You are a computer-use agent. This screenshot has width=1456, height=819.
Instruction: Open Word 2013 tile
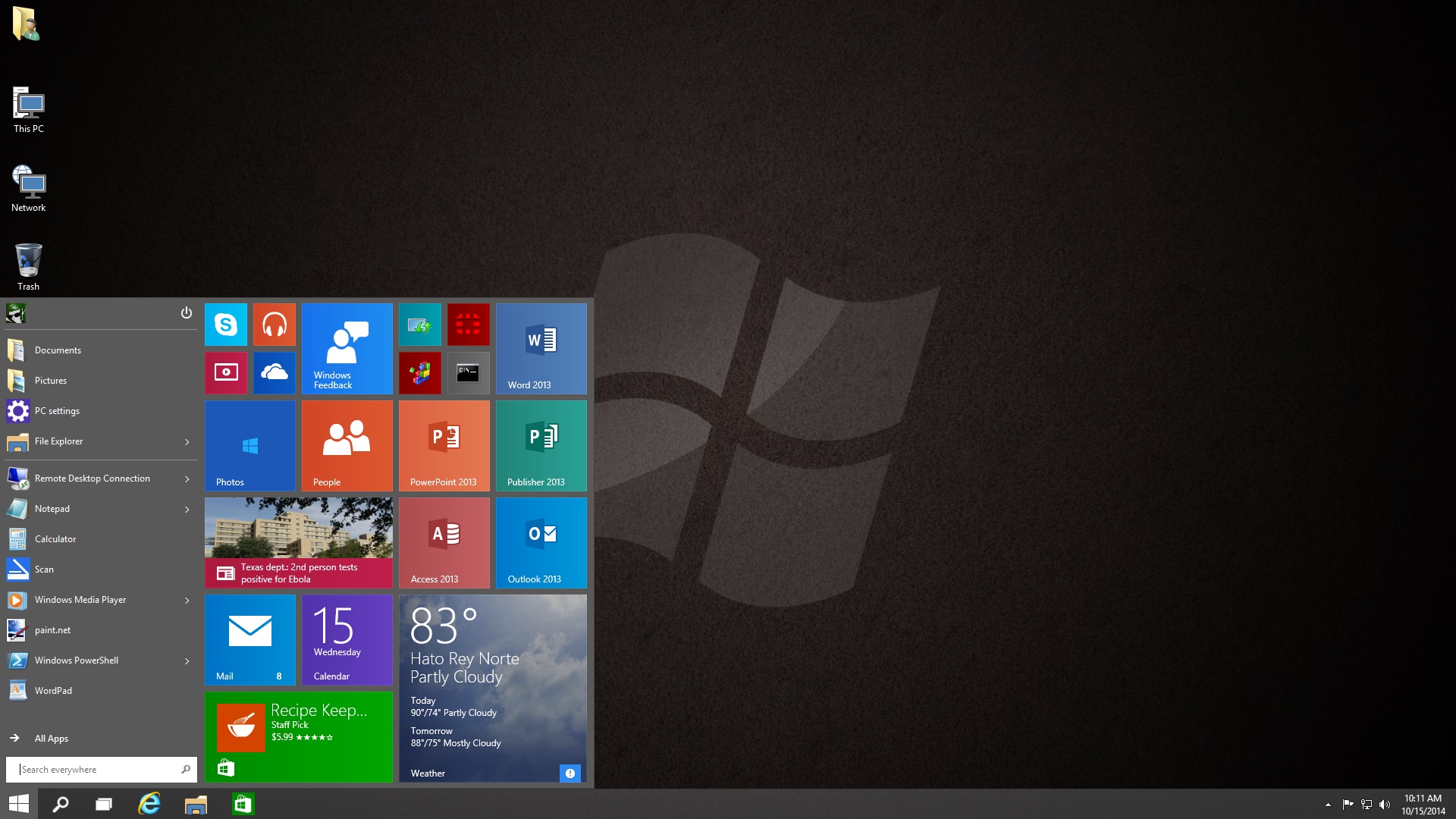pyautogui.click(x=540, y=348)
